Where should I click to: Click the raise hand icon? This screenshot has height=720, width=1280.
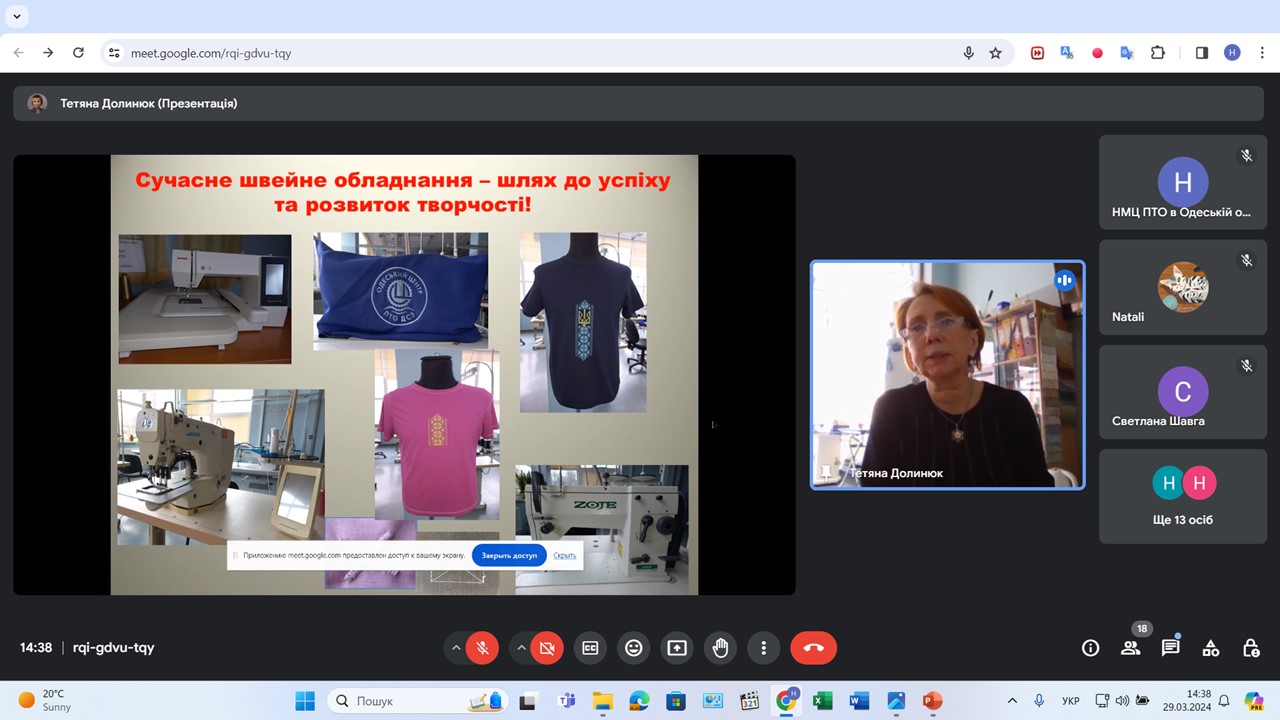(720, 648)
